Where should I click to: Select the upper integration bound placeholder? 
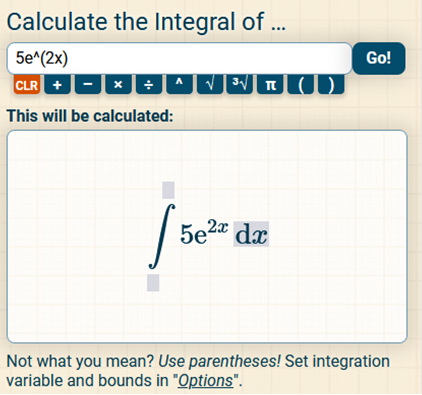point(168,190)
